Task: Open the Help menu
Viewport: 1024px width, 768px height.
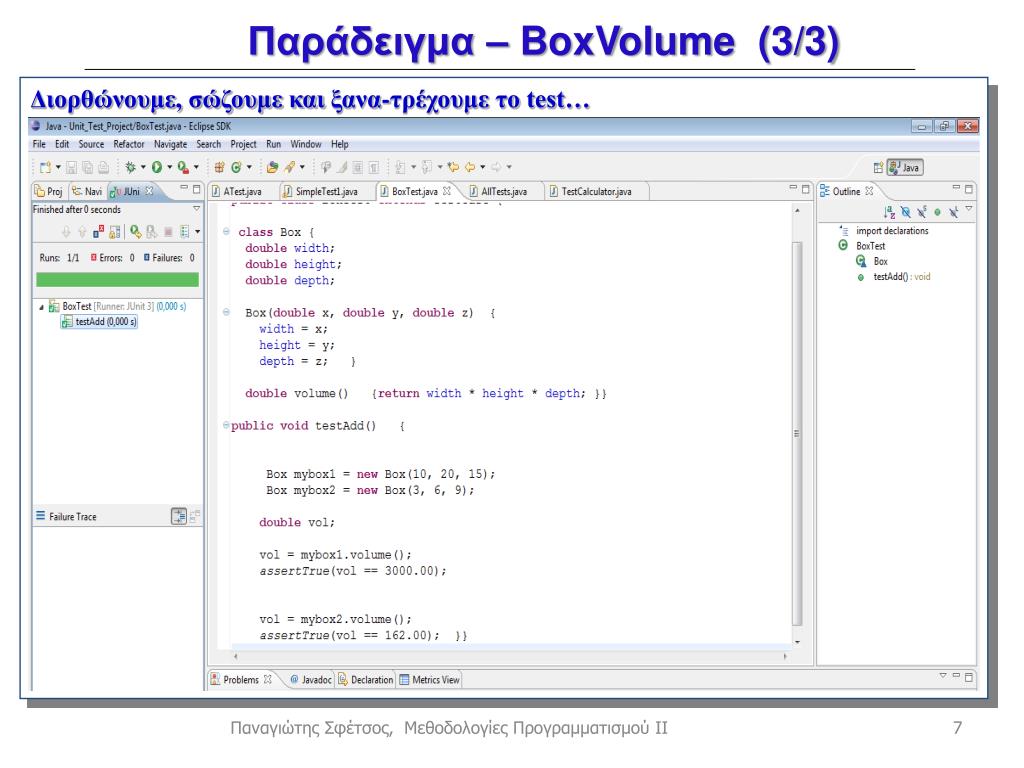Action: pos(340,144)
